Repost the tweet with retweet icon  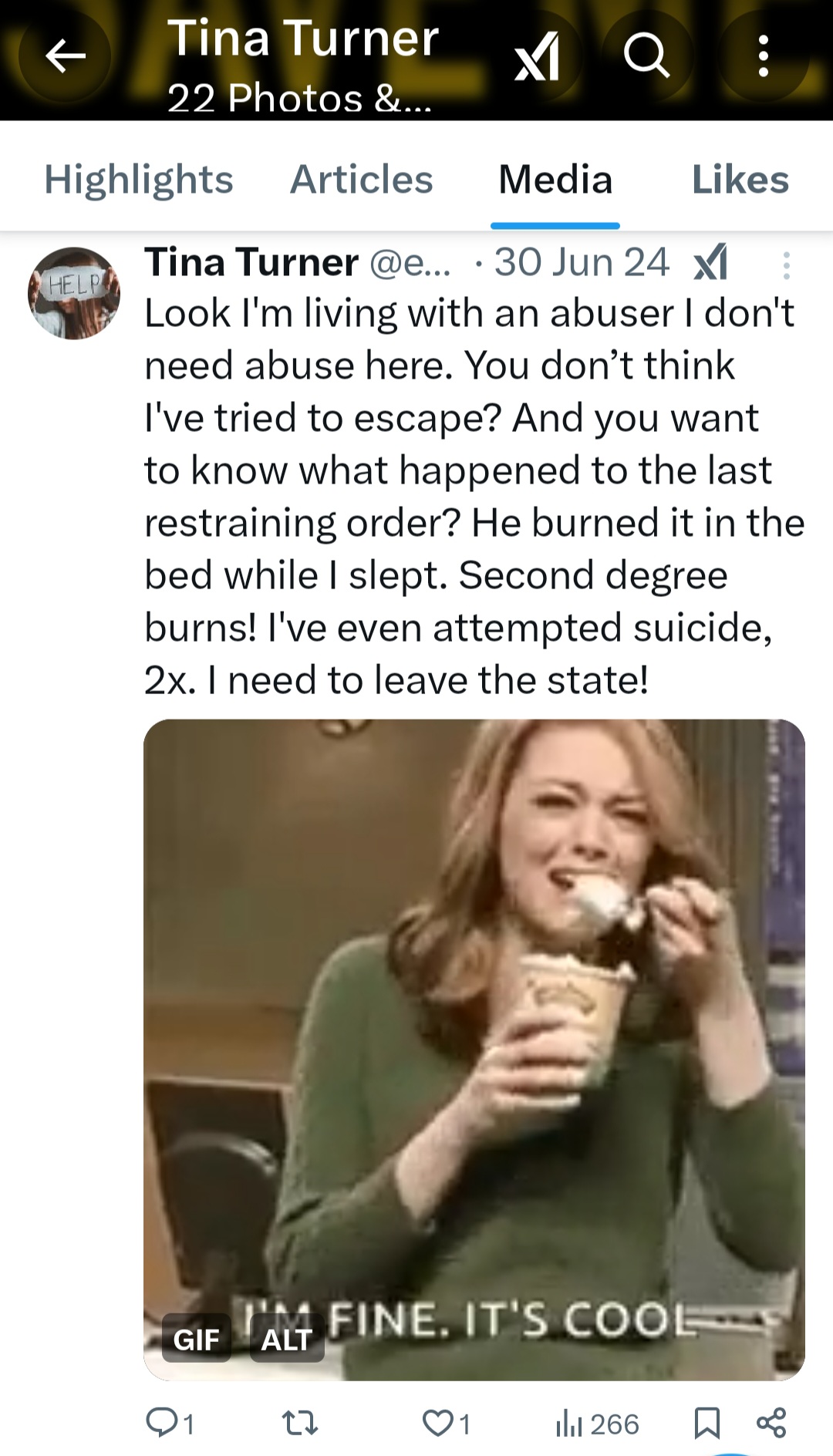pos(300,1423)
